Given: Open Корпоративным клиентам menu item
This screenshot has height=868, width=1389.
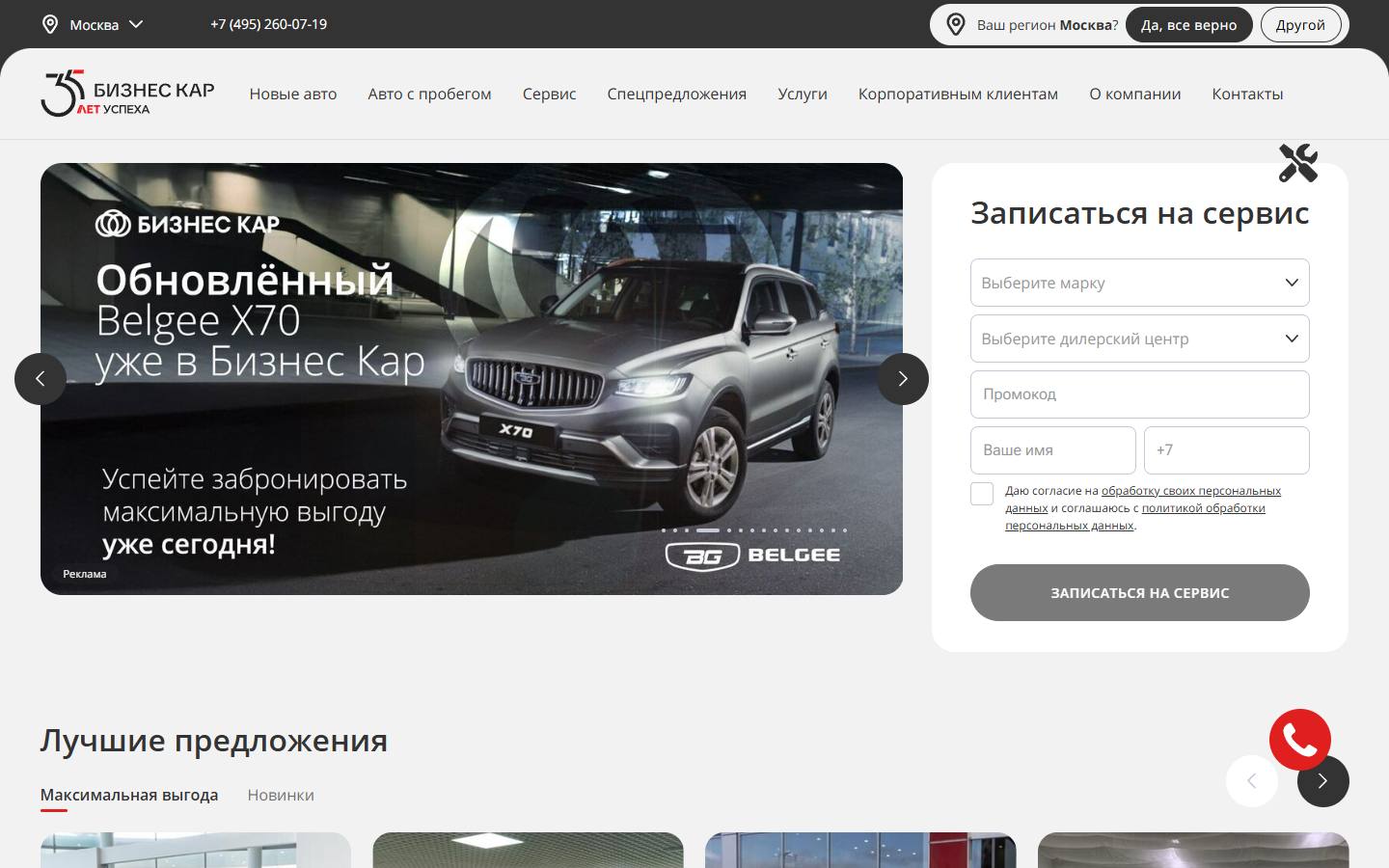Looking at the screenshot, I should [958, 94].
